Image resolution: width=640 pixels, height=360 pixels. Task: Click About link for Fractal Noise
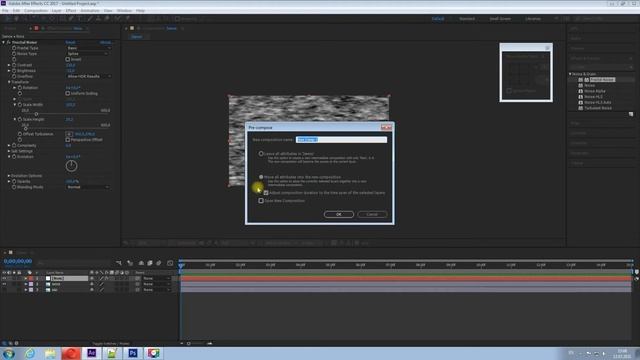(105, 42)
